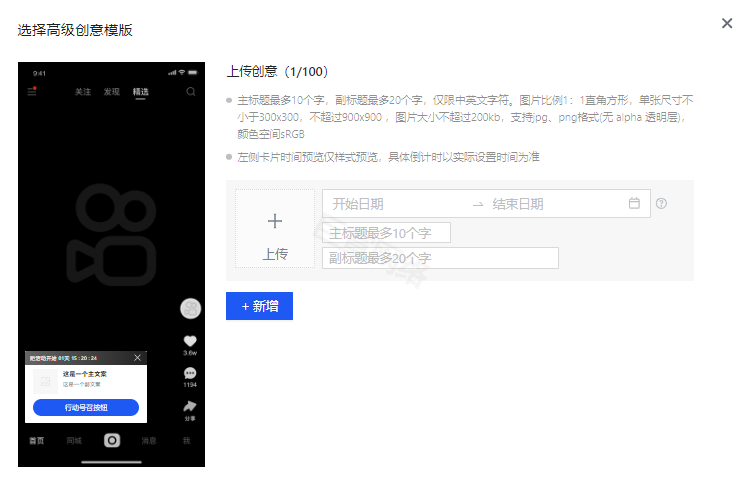Click the 结束日期 end date field
743x502 pixels.
coord(518,204)
